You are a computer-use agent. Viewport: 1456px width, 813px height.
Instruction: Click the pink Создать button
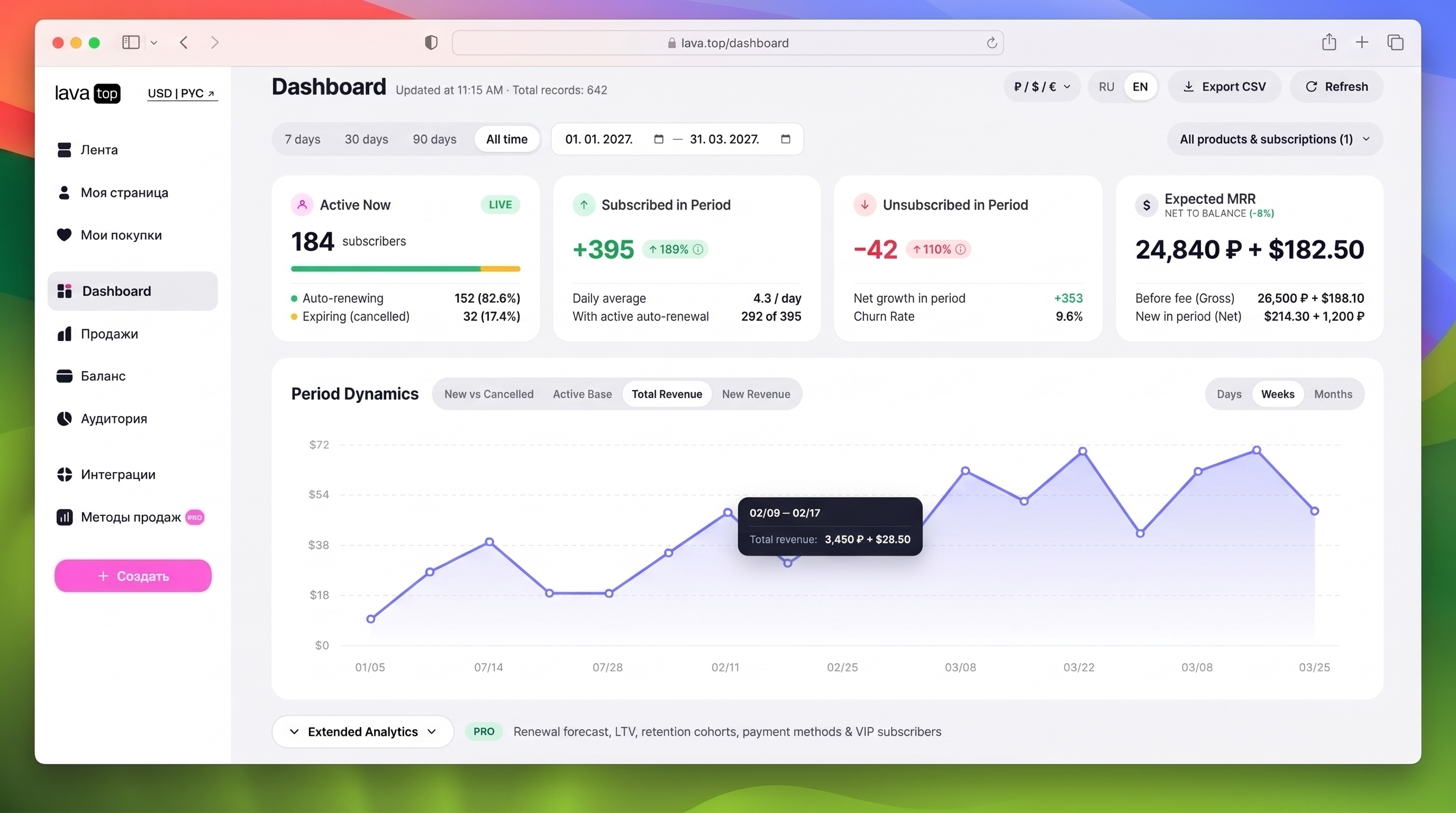coord(133,576)
